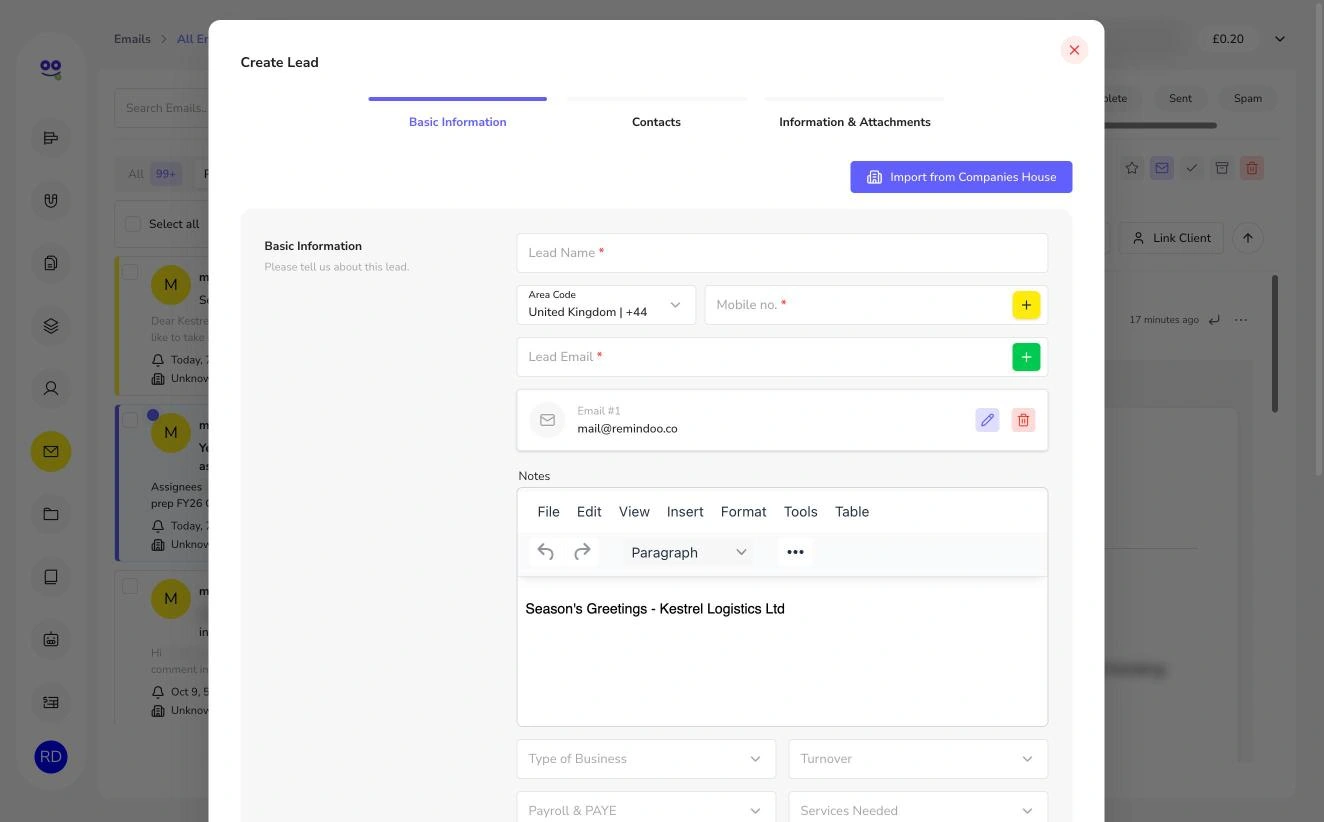1324x822 pixels.
Task: Redo edit in Notes editor
Action: 582,552
